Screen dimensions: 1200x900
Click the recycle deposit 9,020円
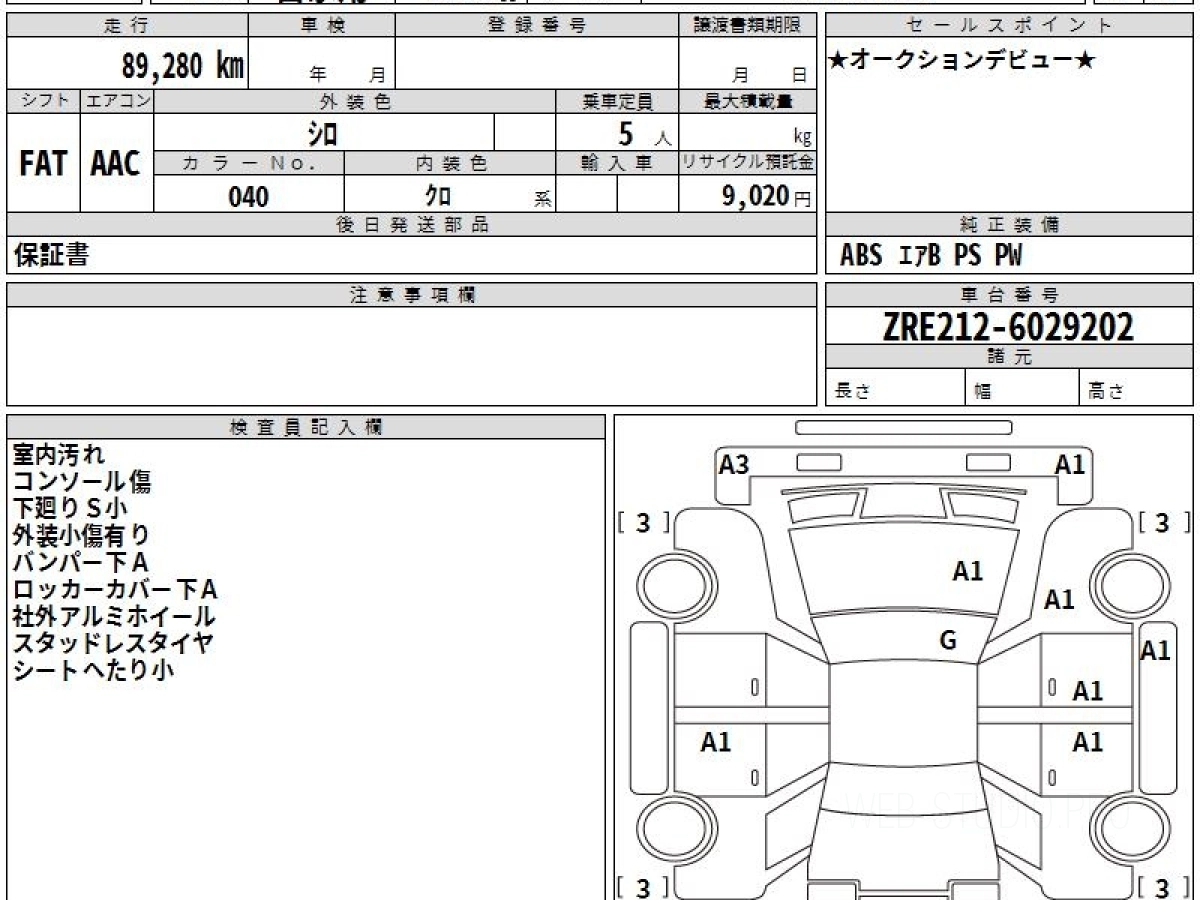pyautogui.click(x=767, y=196)
